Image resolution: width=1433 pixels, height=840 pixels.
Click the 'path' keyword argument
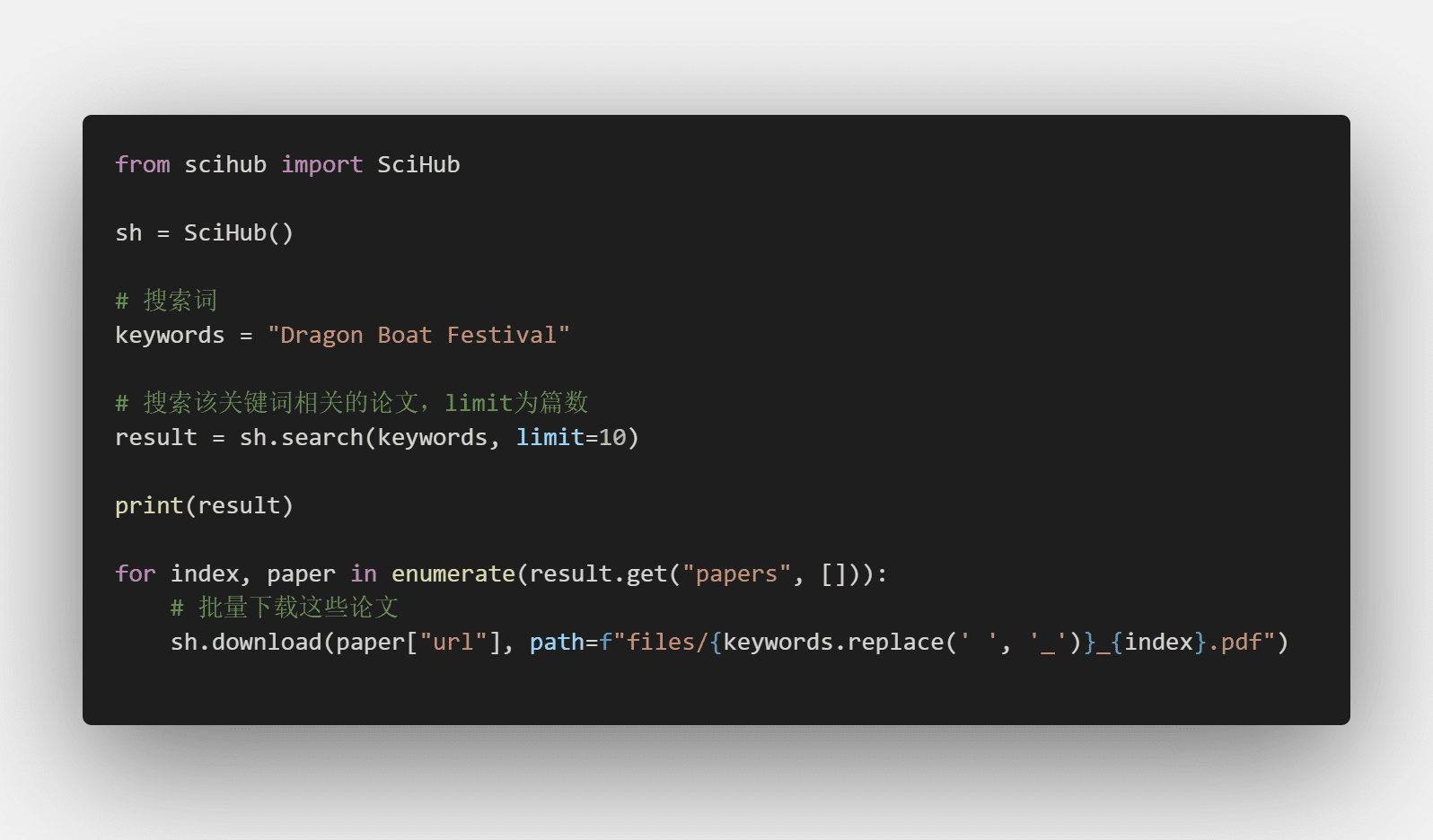click(557, 643)
